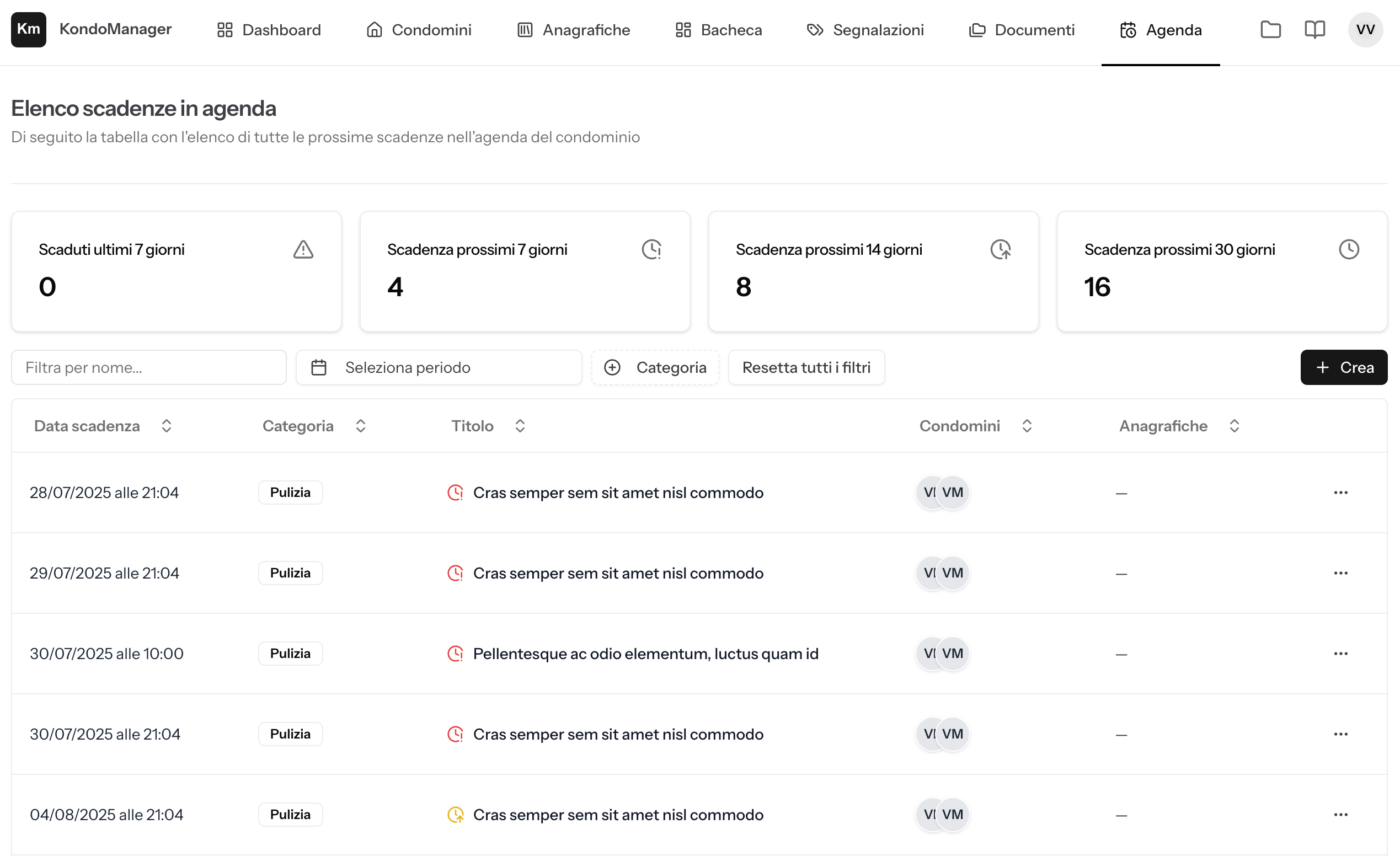Screen dimensions: 1400x856
Task: Click clock icon on Scadenza prossimi 7 giorni card
Action: click(x=651, y=249)
